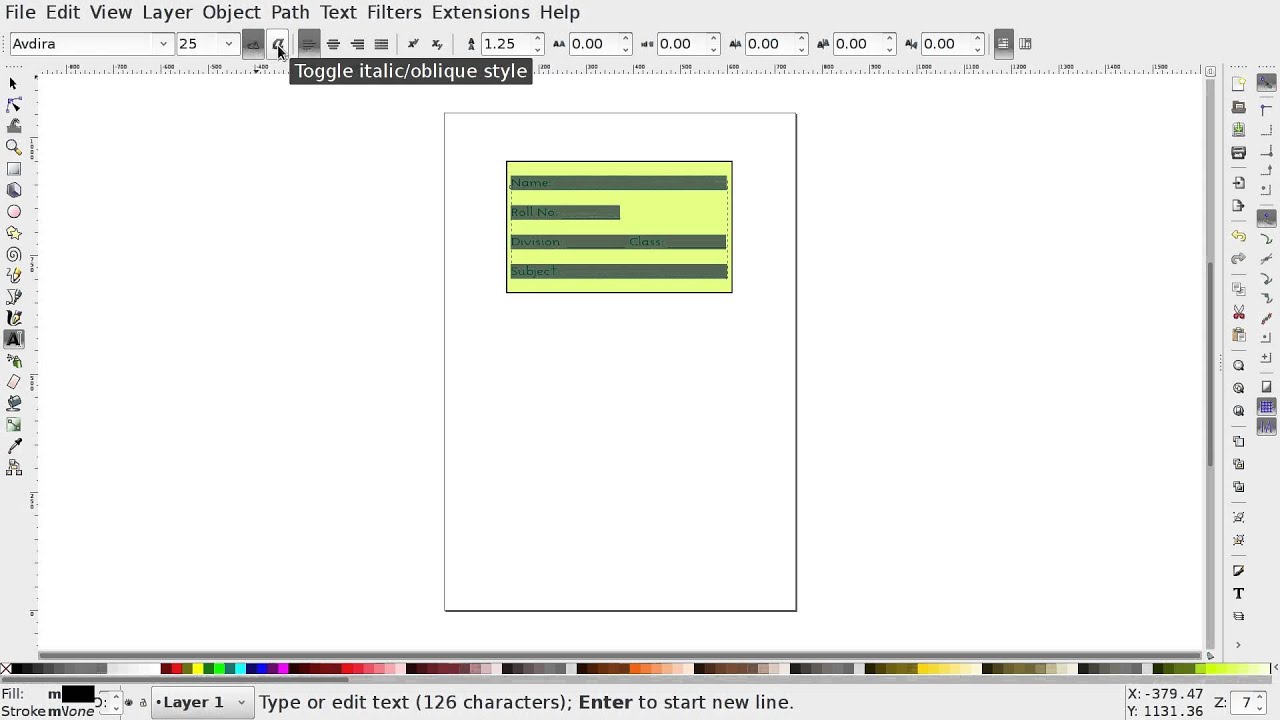This screenshot has width=1280, height=720.
Task: Select the Bezier pen tool
Action: [x=14, y=297]
